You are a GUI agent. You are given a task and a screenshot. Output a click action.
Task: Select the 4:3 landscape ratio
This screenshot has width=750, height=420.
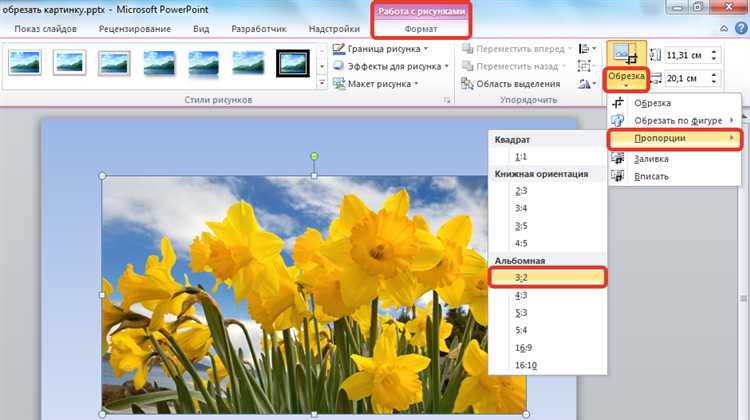548,295
